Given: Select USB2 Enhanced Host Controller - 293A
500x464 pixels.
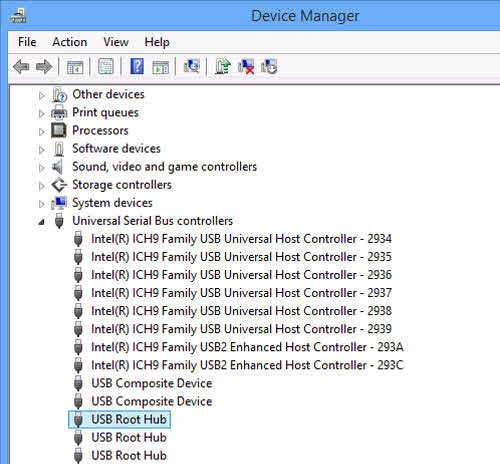Looking at the screenshot, I should pos(247,347).
